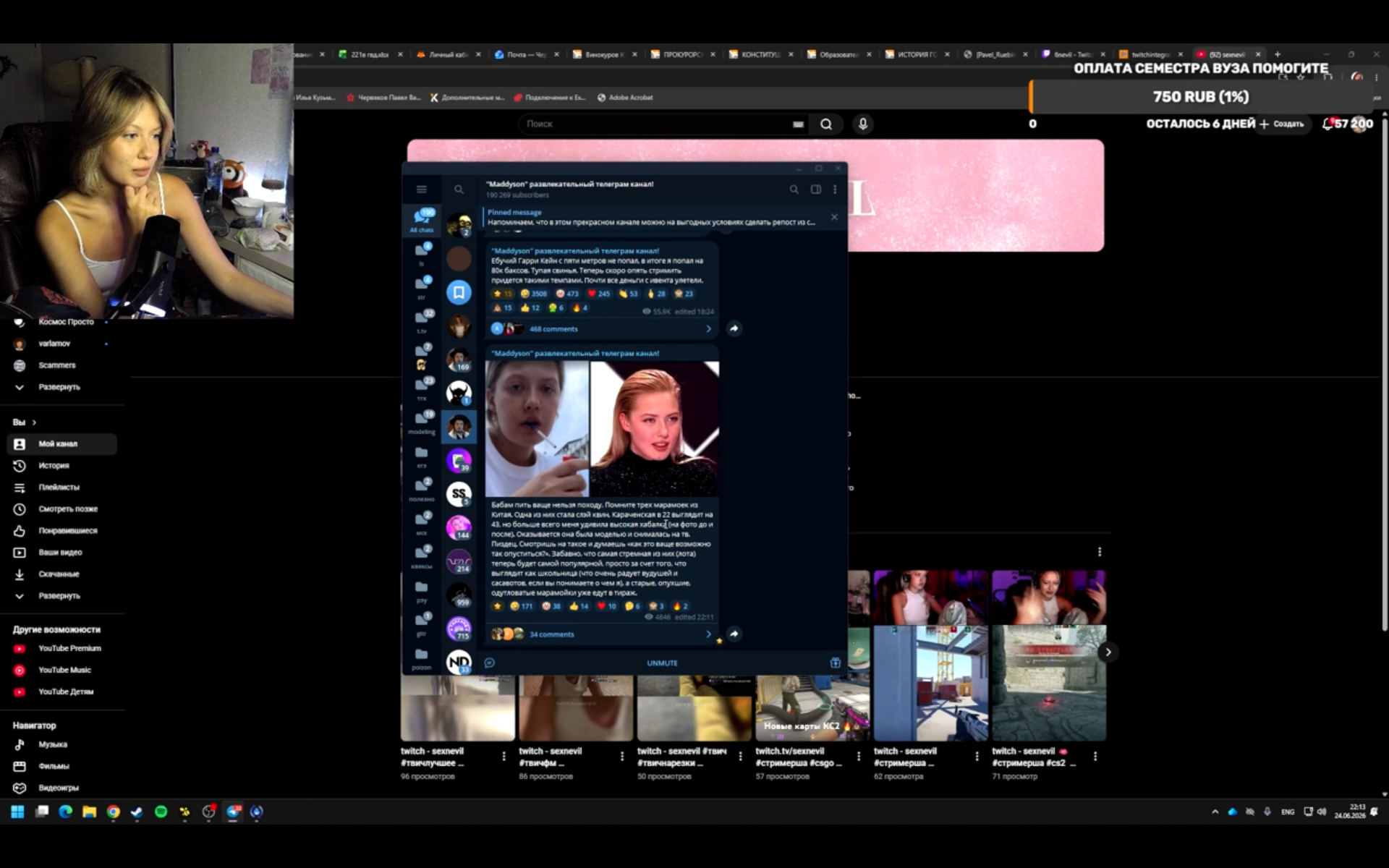Screen dimensions: 1389x868
Task: Toggle the 3508 emoji reaction
Action: pos(534,294)
